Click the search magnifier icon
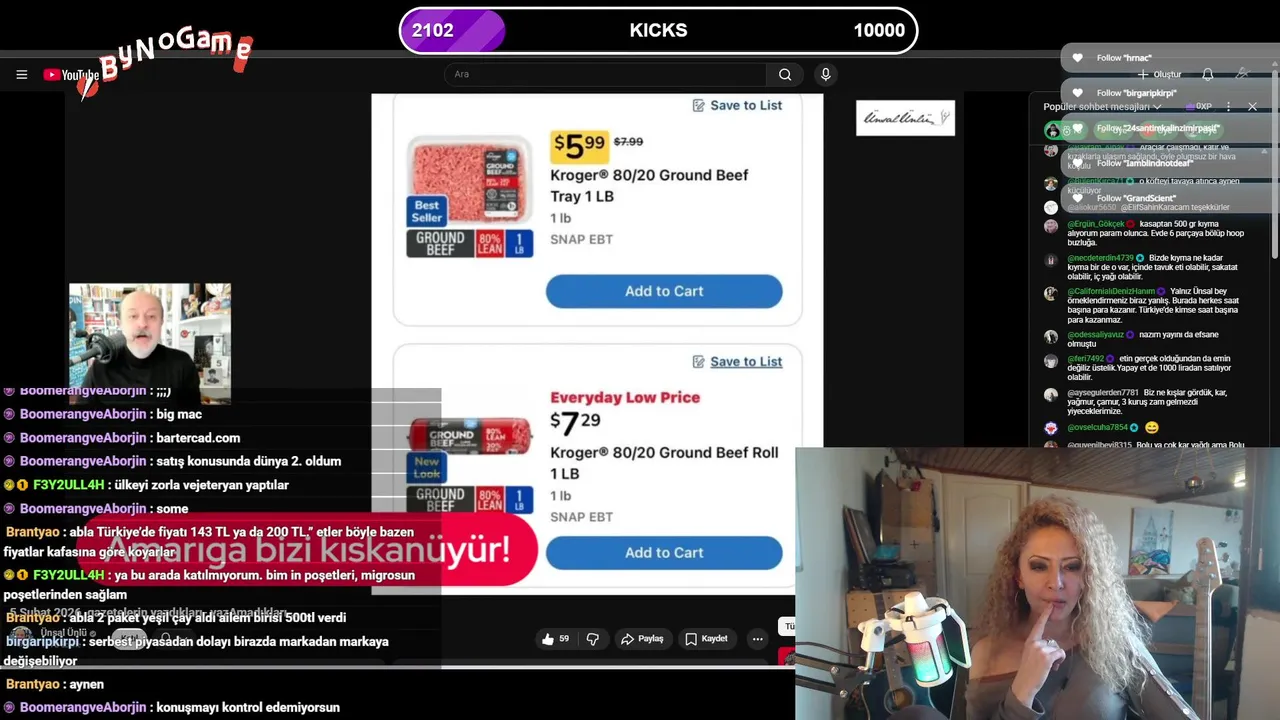Viewport: 1280px width, 720px height. coord(785,74)
